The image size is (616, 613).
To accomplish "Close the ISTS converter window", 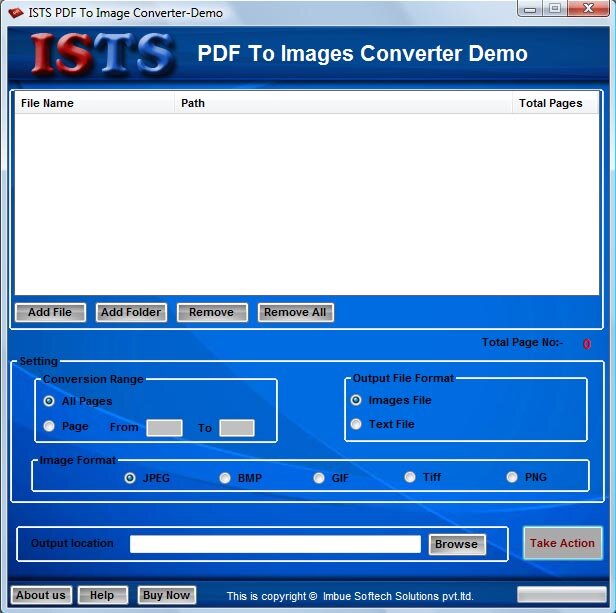I will click(x=588, y=9).
